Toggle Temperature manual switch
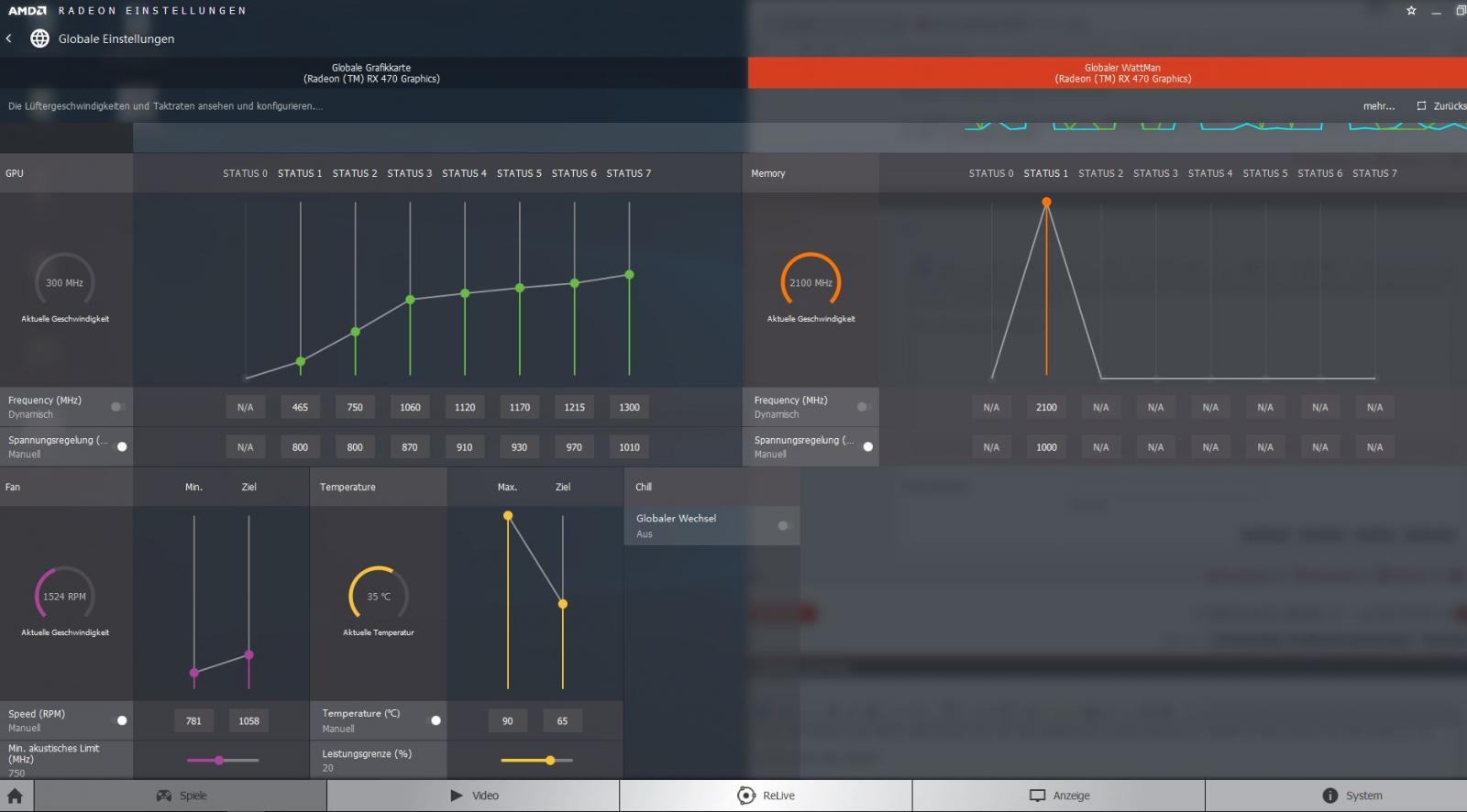This screenshot has height=812, width=1467. tap(435, 720)
